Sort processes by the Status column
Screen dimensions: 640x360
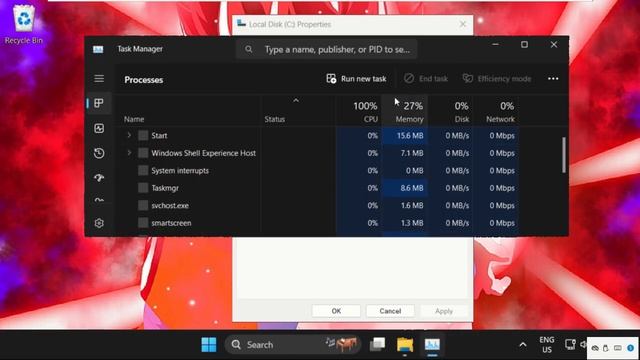coord(275,119)
